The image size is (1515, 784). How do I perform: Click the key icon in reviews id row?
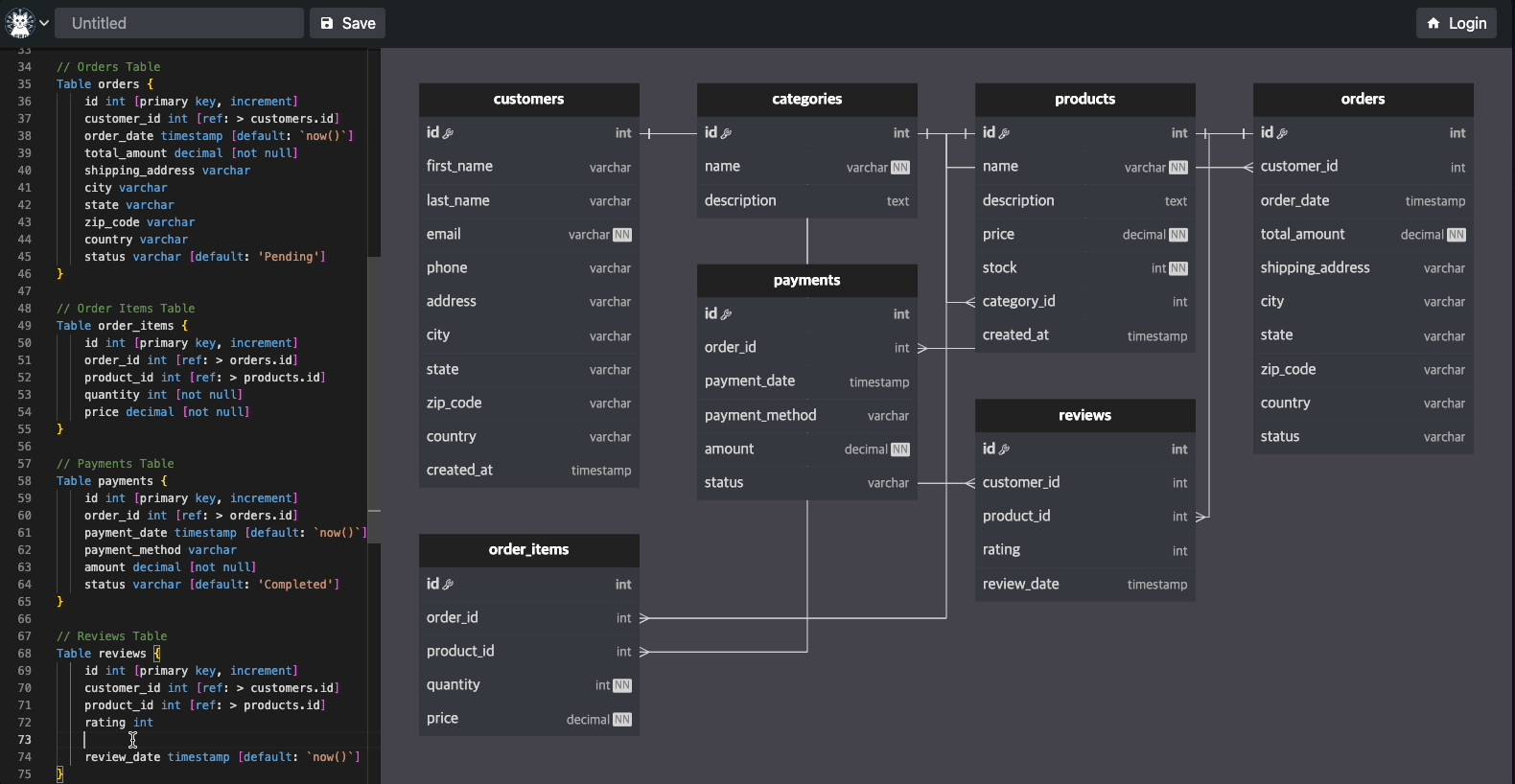pyautogui.click(x=1004, y=450)
